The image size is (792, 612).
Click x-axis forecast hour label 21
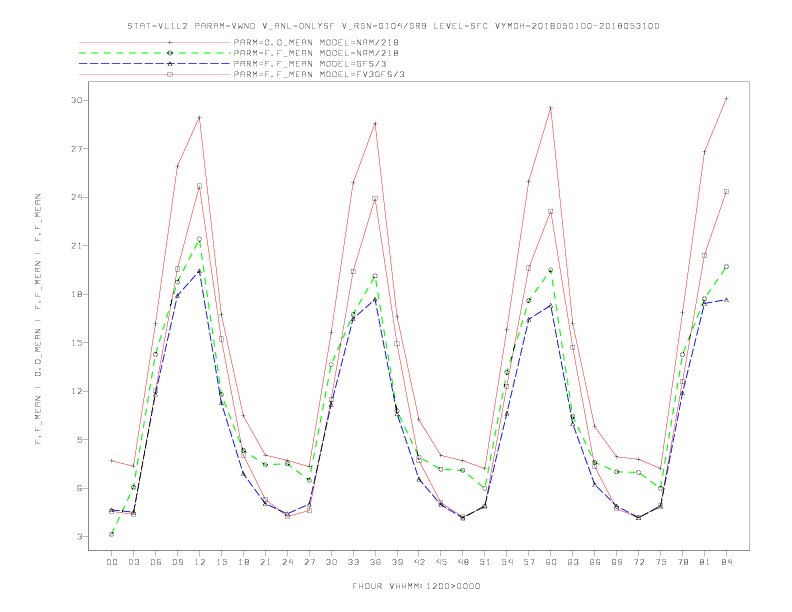pos(265,562)
